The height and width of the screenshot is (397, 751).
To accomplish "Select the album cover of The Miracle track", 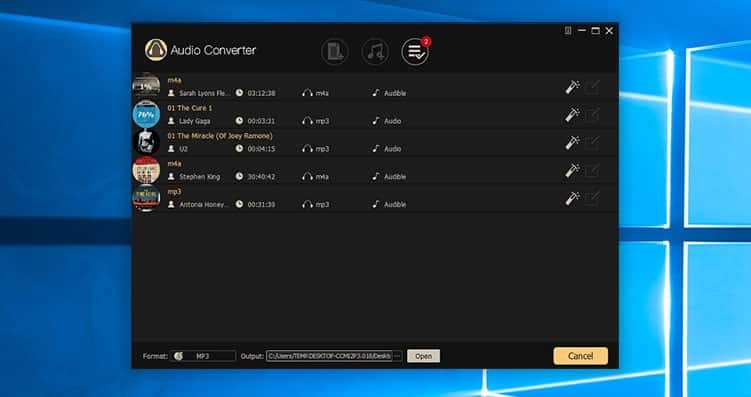I will pyautogui.click(x=146, y=142).
